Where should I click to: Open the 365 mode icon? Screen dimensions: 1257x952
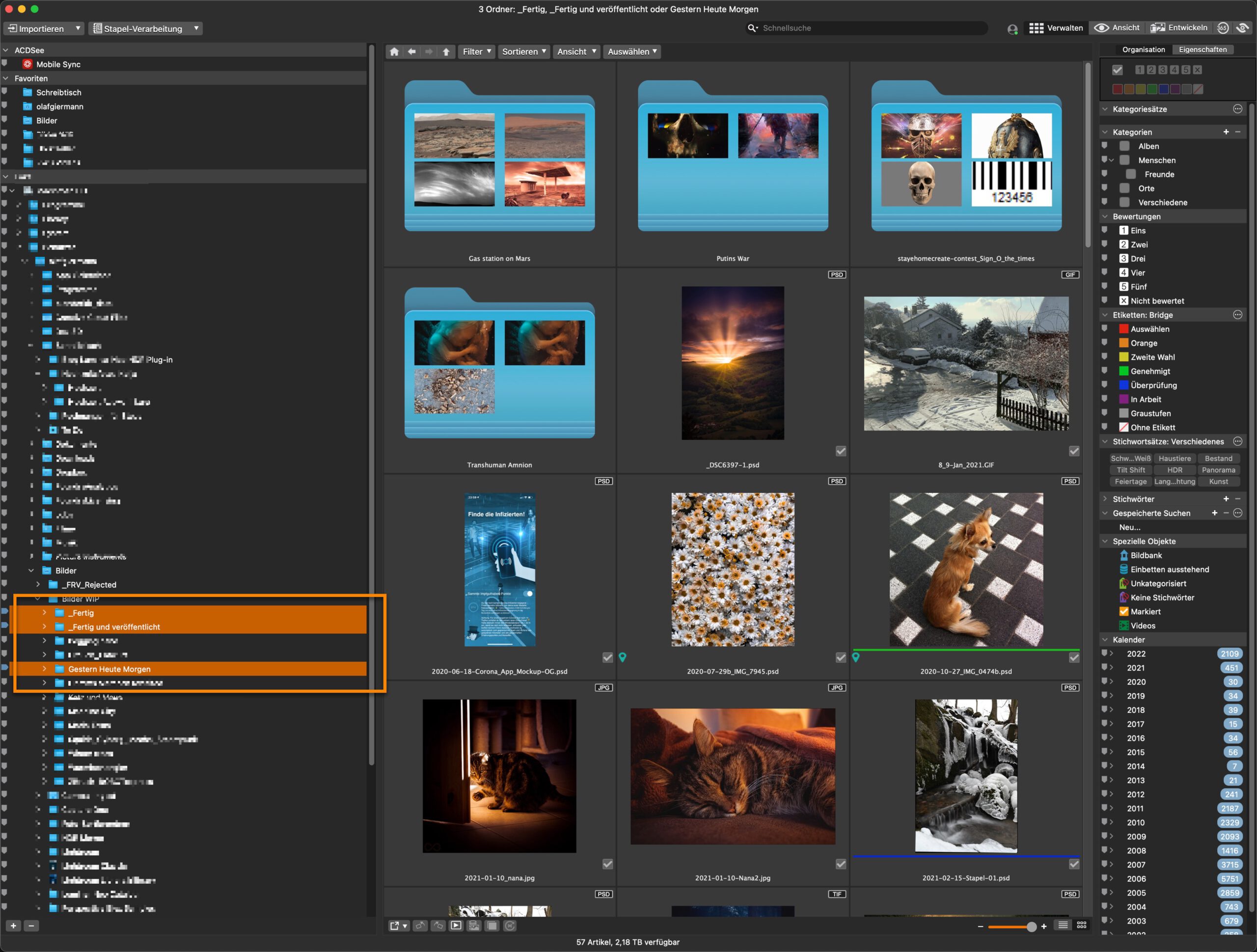[x=1223, y=28]
